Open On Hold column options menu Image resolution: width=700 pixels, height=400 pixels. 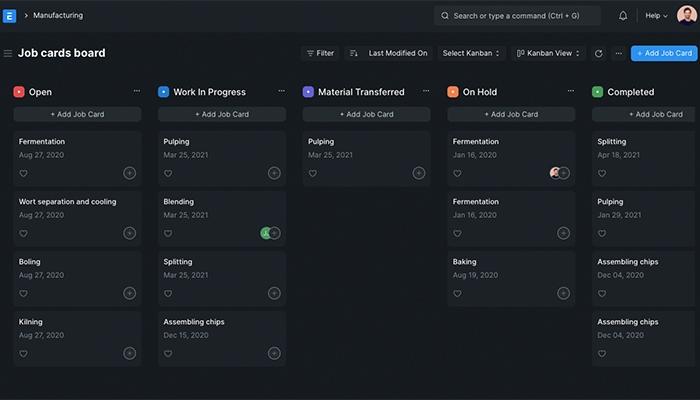tap(571, 91)
